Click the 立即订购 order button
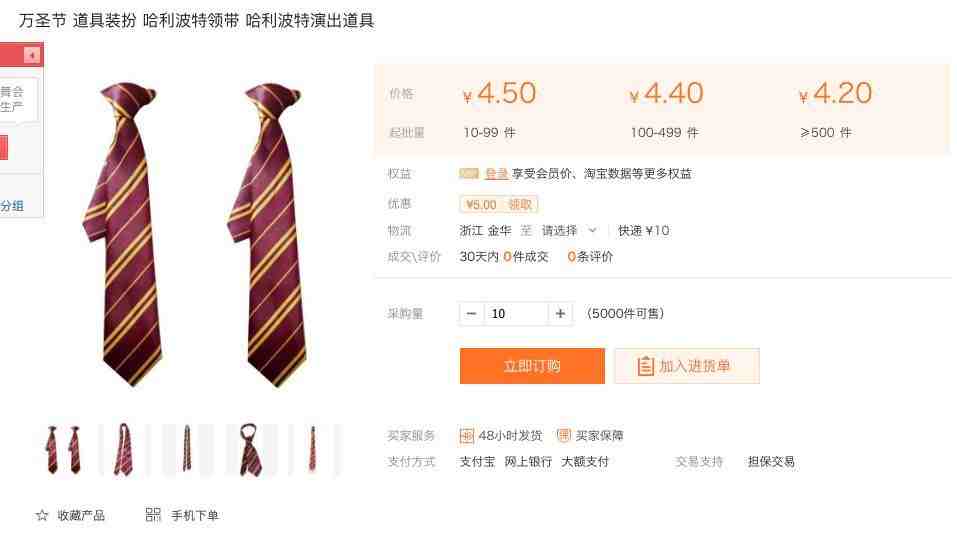Viewport: 957px width, 535px height. 532,366
